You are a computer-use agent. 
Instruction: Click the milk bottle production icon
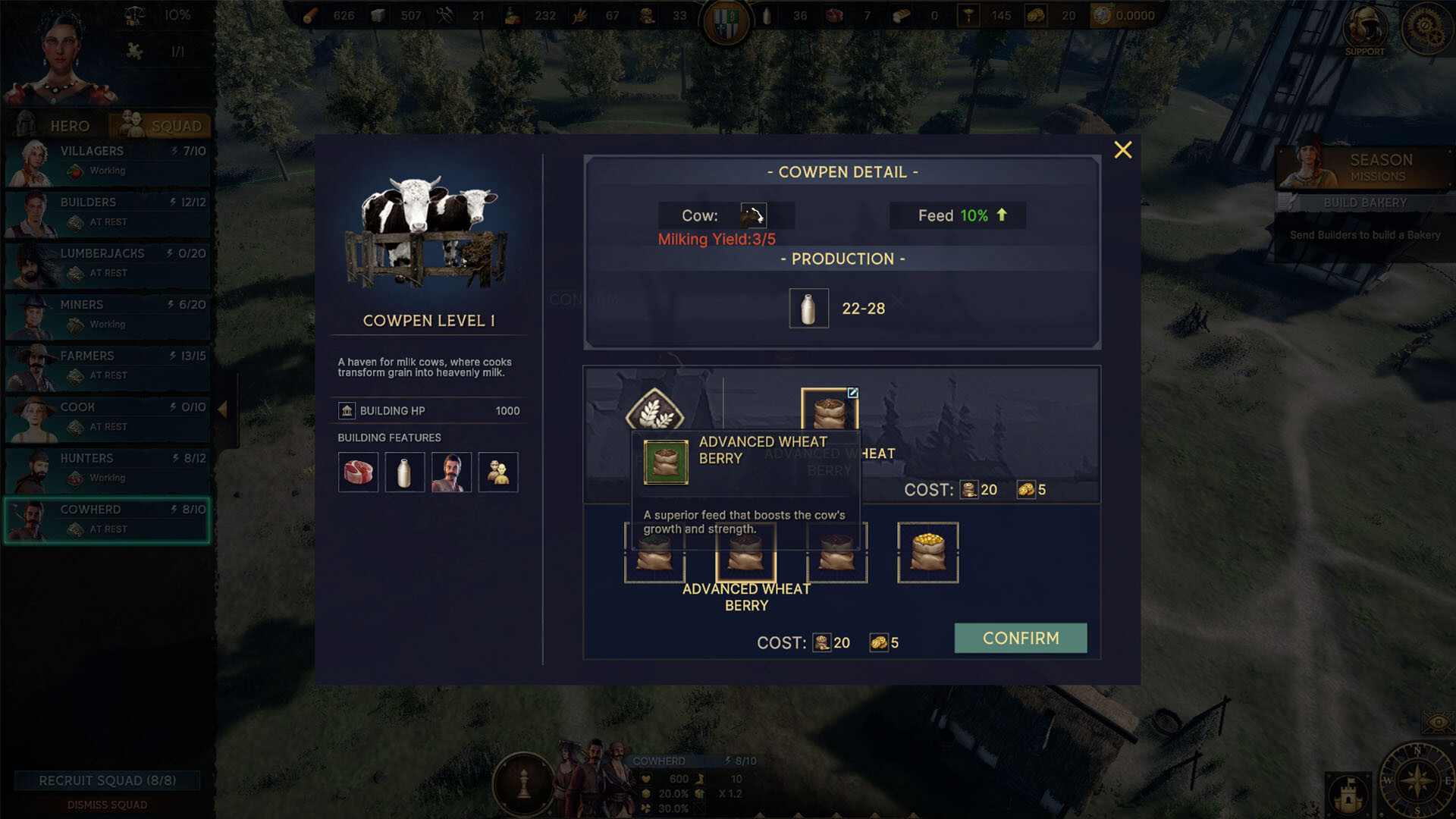point(808,309)
